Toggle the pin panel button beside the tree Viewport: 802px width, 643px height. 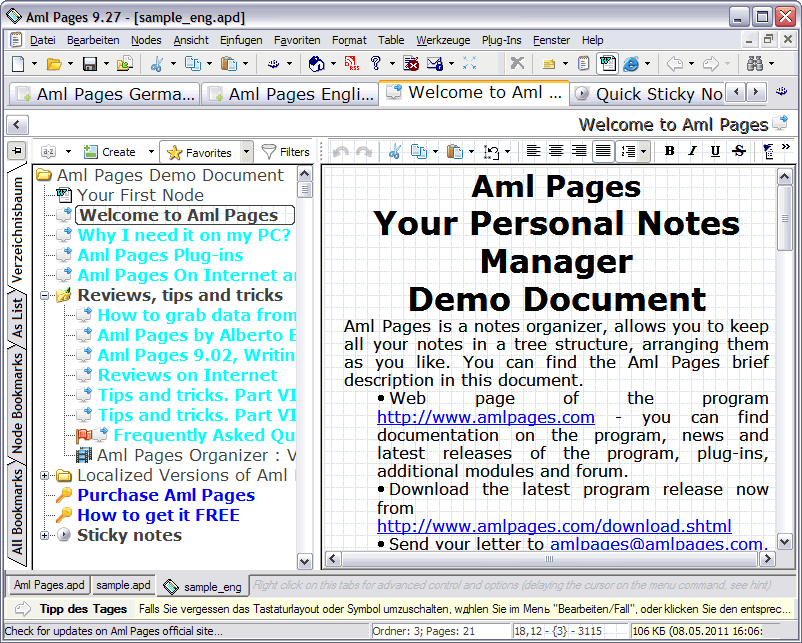17,151
